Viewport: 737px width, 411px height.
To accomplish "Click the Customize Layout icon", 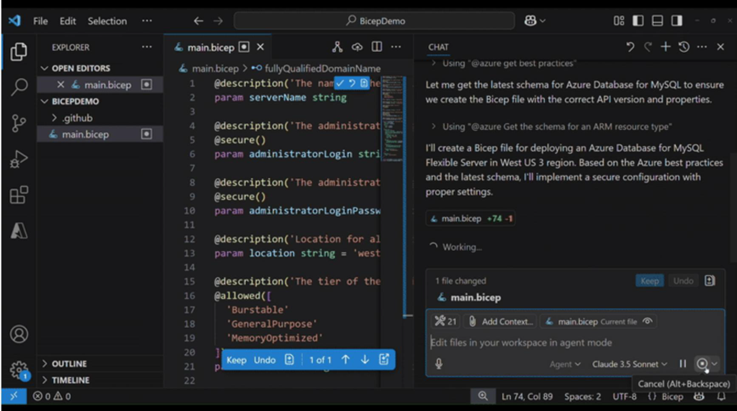I will [x=619, y=21].
